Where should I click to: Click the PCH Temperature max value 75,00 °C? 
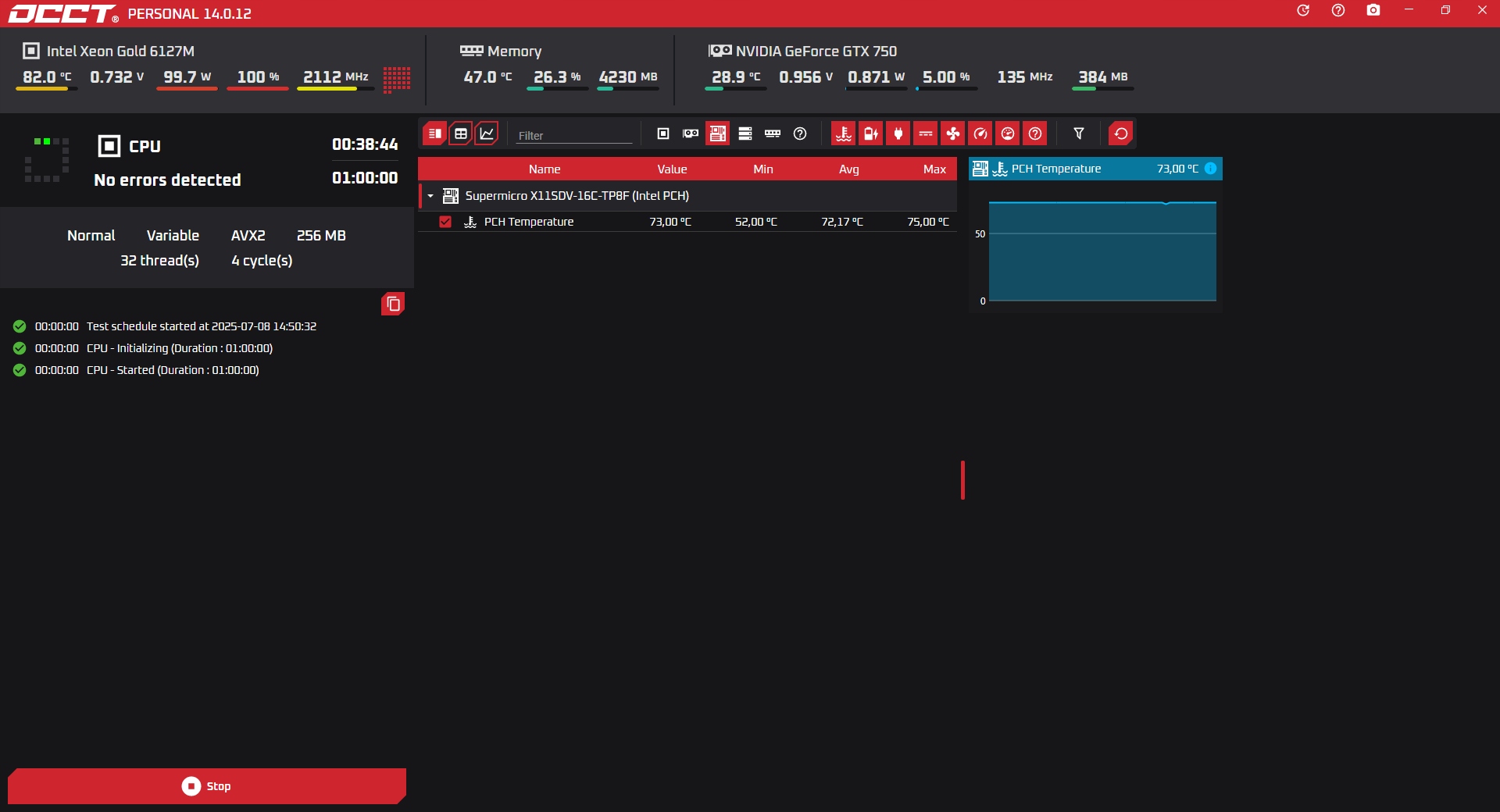[928, 222]
